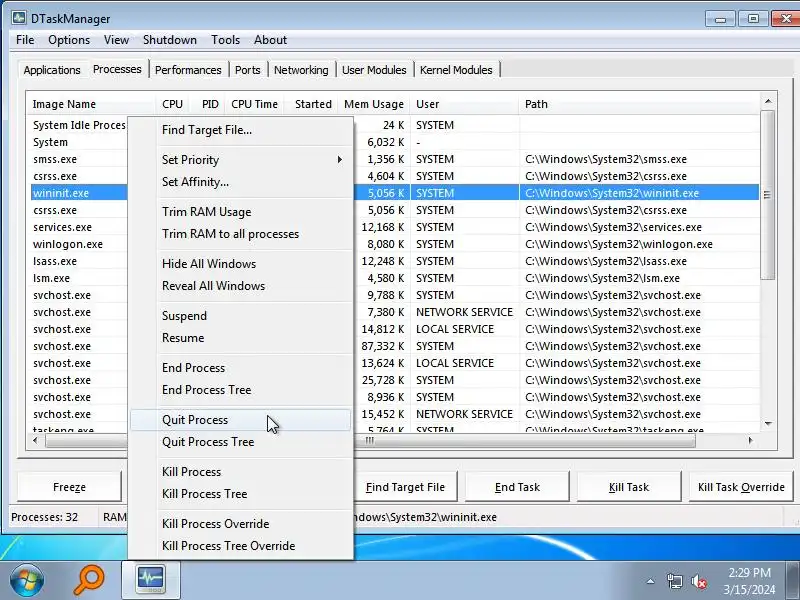Select Resume in context menu
Image resolution: width=800 pixels, height=600 pixels.
click(x=241, y=338)
